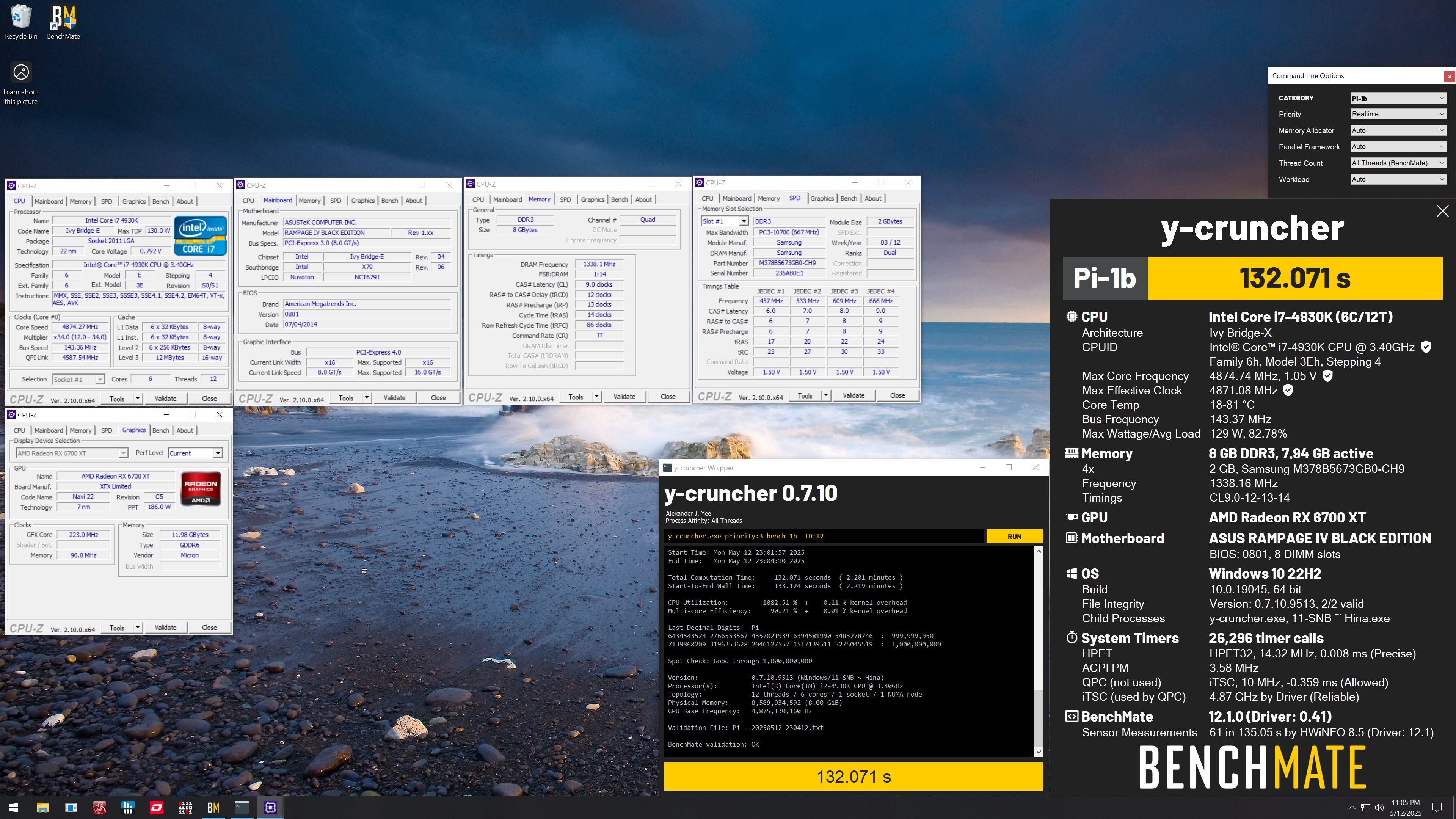Click Validate in CPU-Z CPU window
1456x819 pixels.
(166, 399)
